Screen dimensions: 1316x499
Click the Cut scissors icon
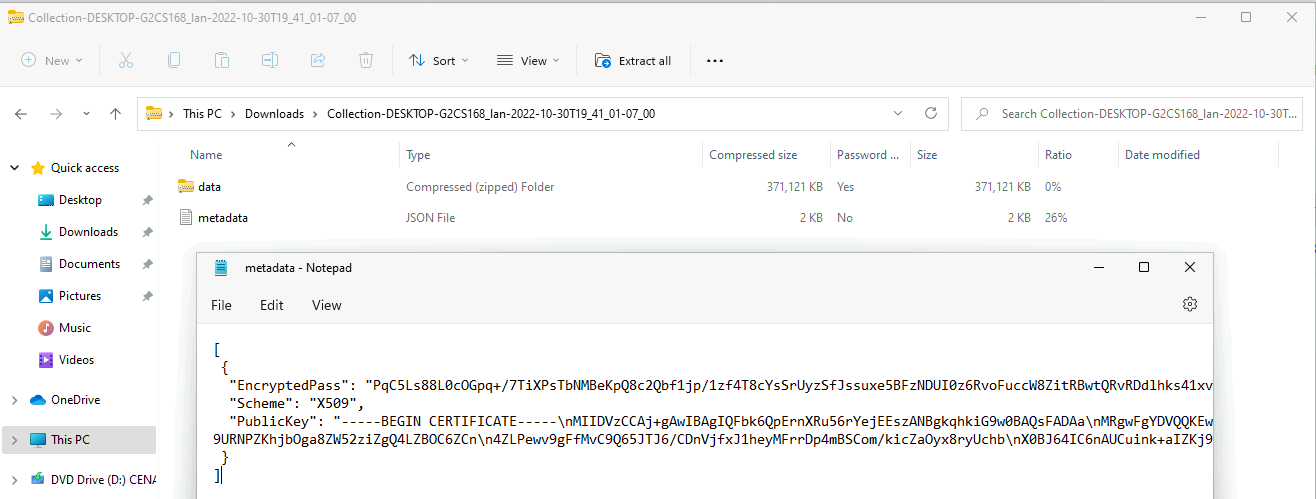[x=126, y=61]
